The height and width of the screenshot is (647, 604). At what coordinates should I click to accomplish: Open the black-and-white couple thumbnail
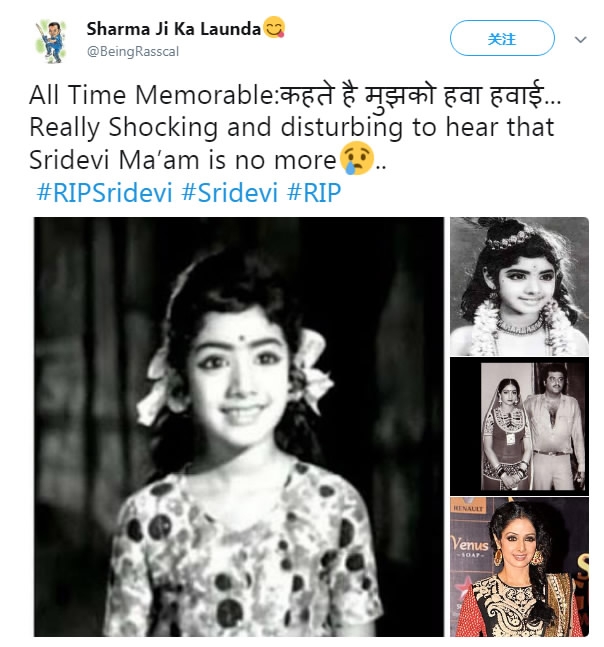click(x=517, y=425)
